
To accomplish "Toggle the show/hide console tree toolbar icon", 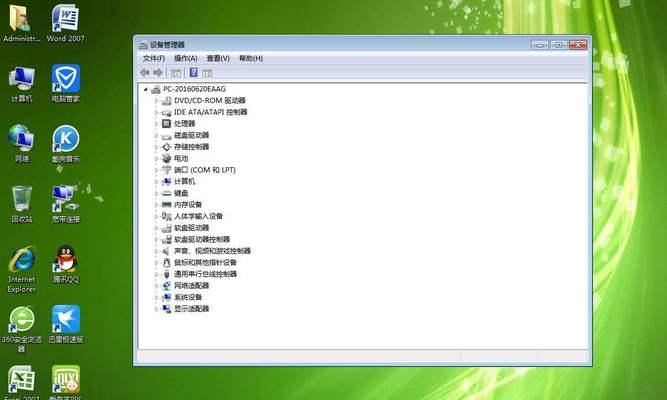I will pos(176,73).
